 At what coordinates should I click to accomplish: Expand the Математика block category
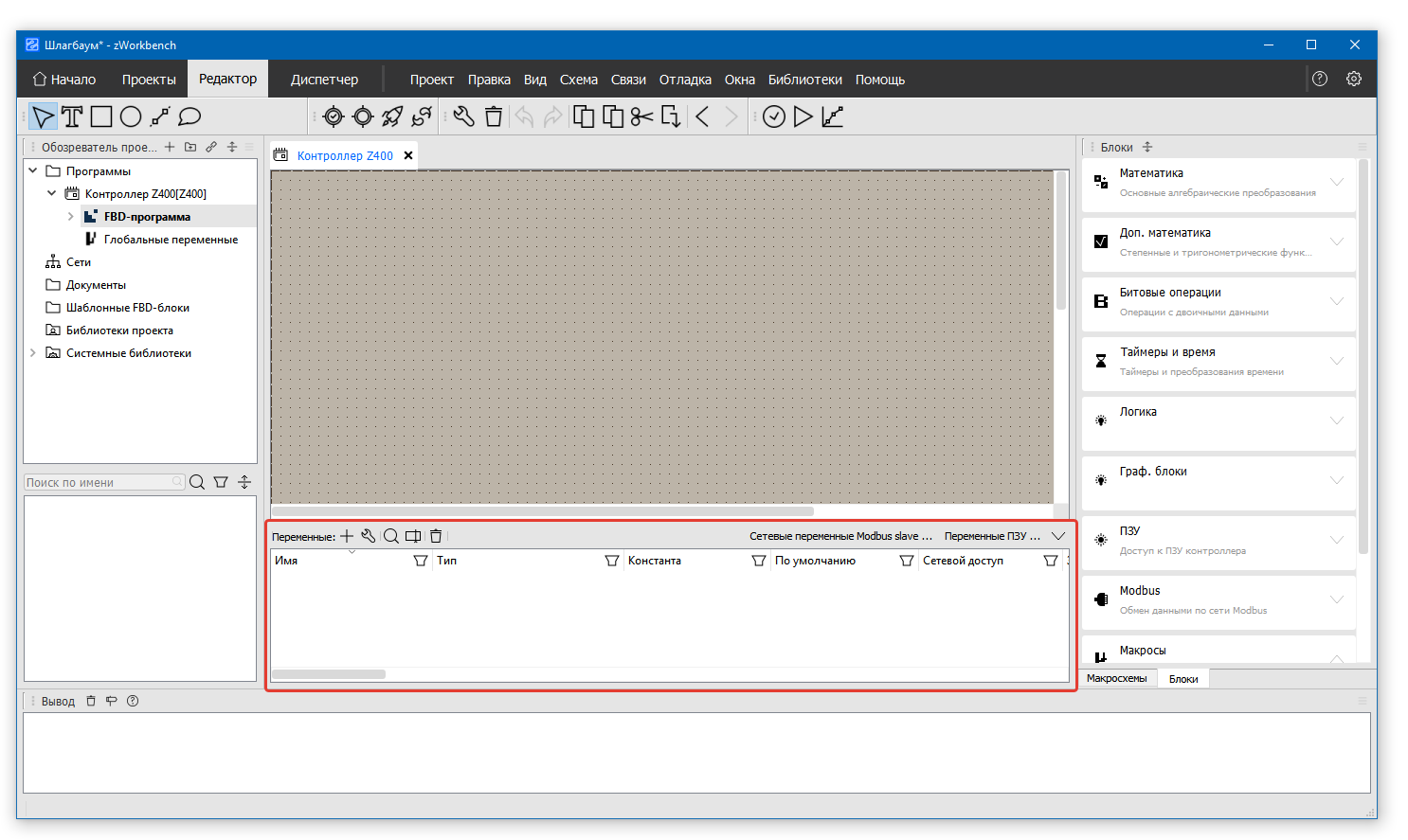pyautogui.click(x=1336, y=182)
